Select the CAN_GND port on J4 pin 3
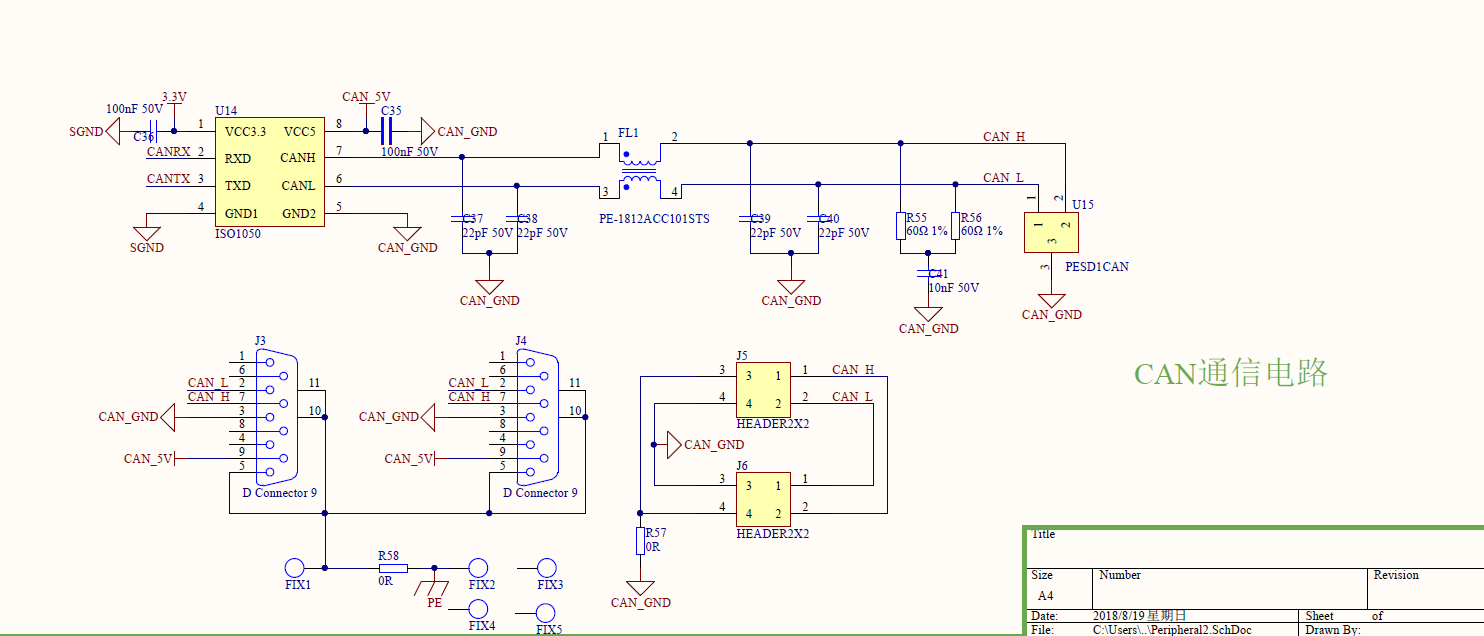 (398, 417)
